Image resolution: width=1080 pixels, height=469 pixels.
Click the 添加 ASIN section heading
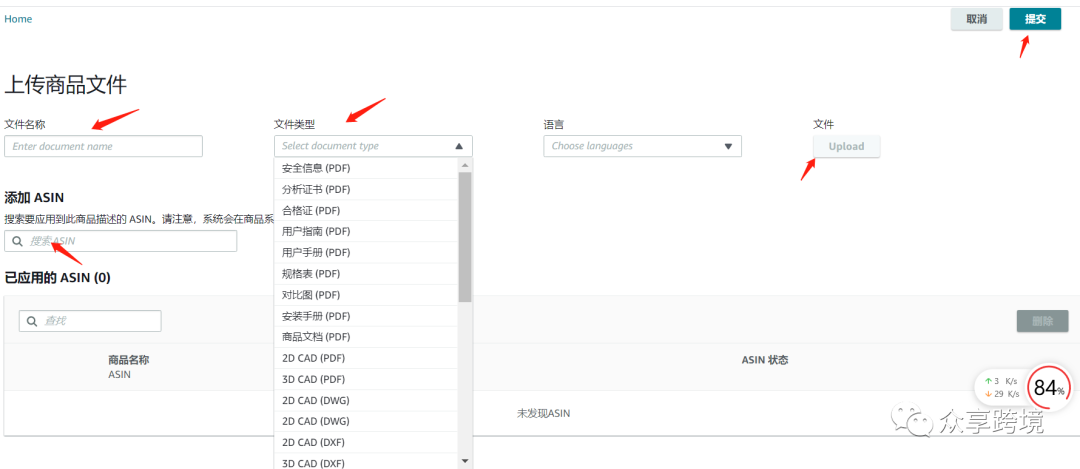[34, 198]
